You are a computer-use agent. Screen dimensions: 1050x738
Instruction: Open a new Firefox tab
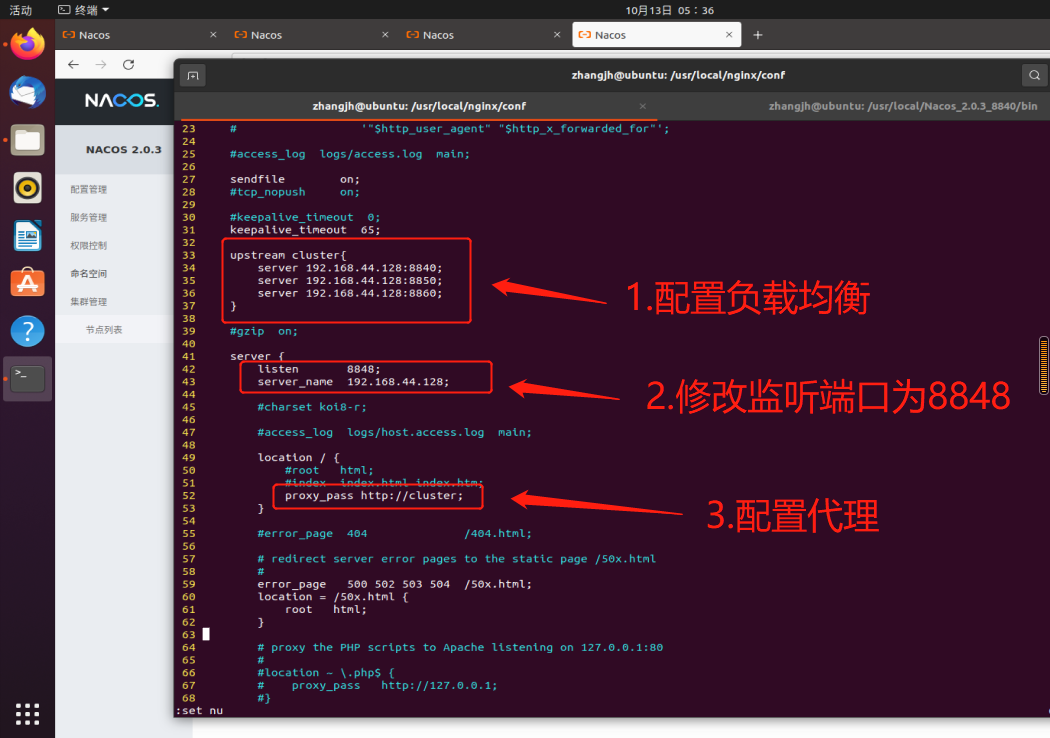(x=757, y=35)
